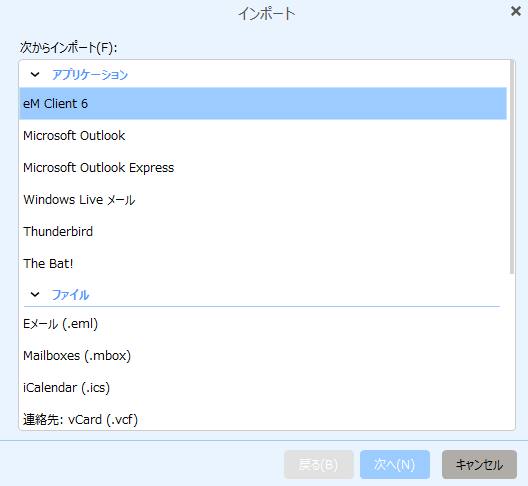Screen dimensions: 528x486
Task: Click the 次へ(N) next button
Action: 395,464
